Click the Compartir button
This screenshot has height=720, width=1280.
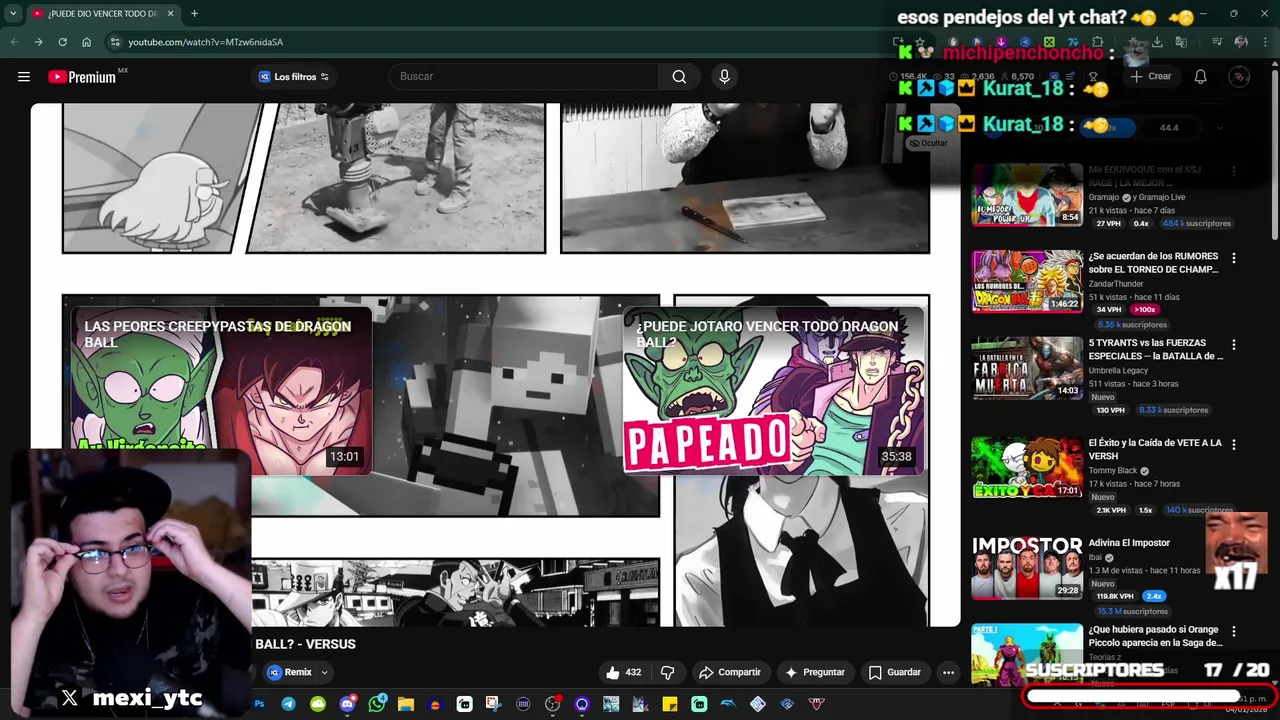point(730,672)
